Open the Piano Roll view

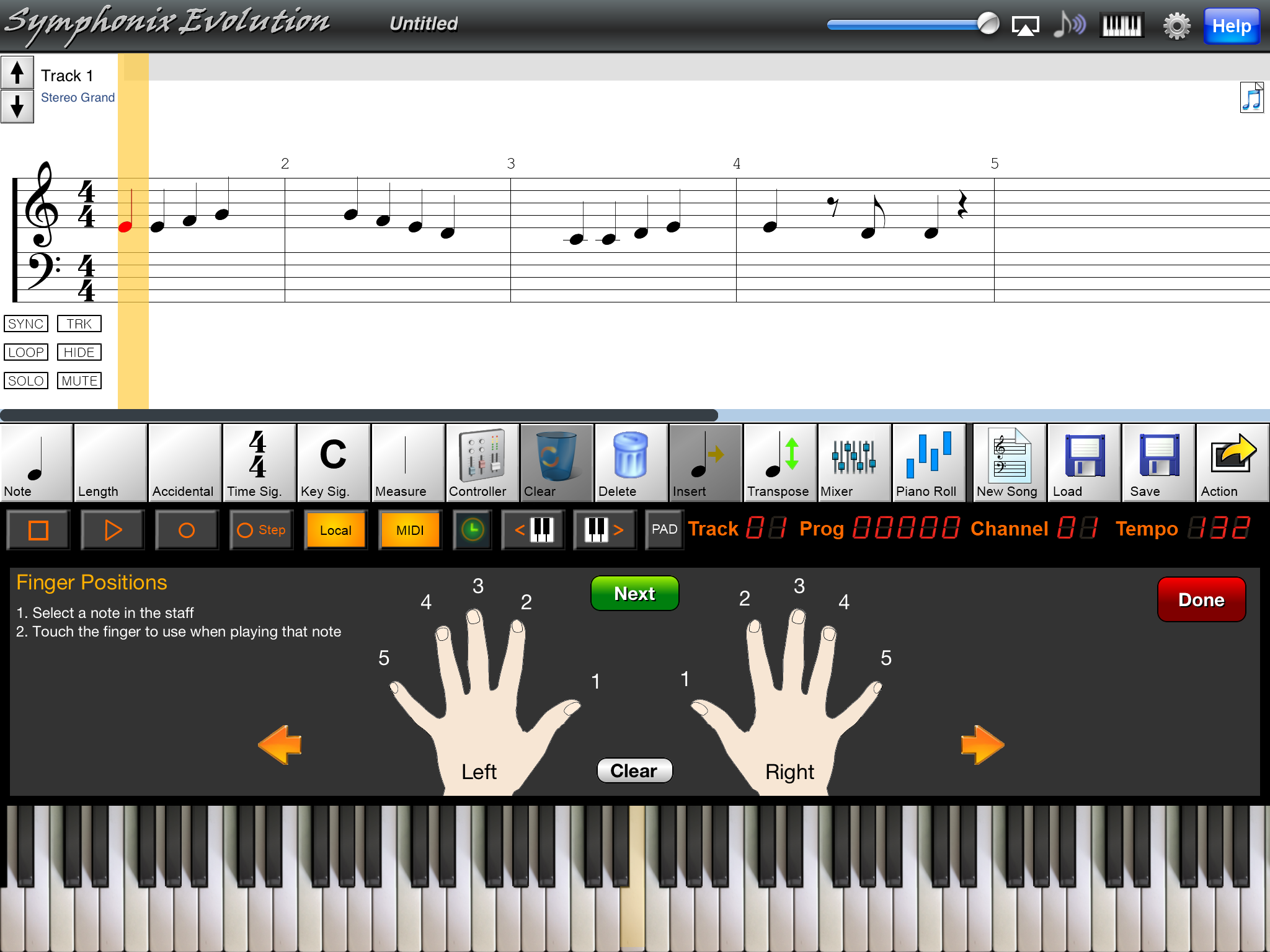[928, 462]
